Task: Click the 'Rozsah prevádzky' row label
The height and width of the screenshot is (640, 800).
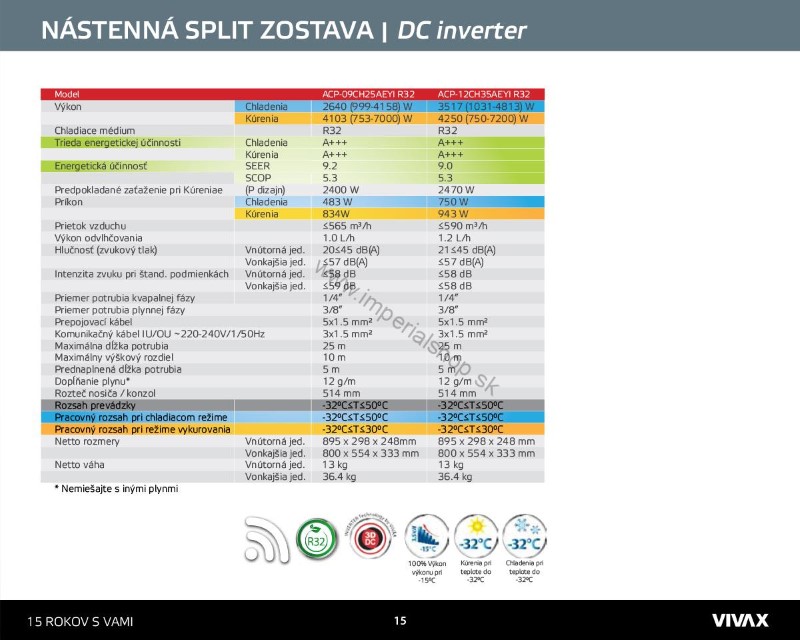Action: 95,405
